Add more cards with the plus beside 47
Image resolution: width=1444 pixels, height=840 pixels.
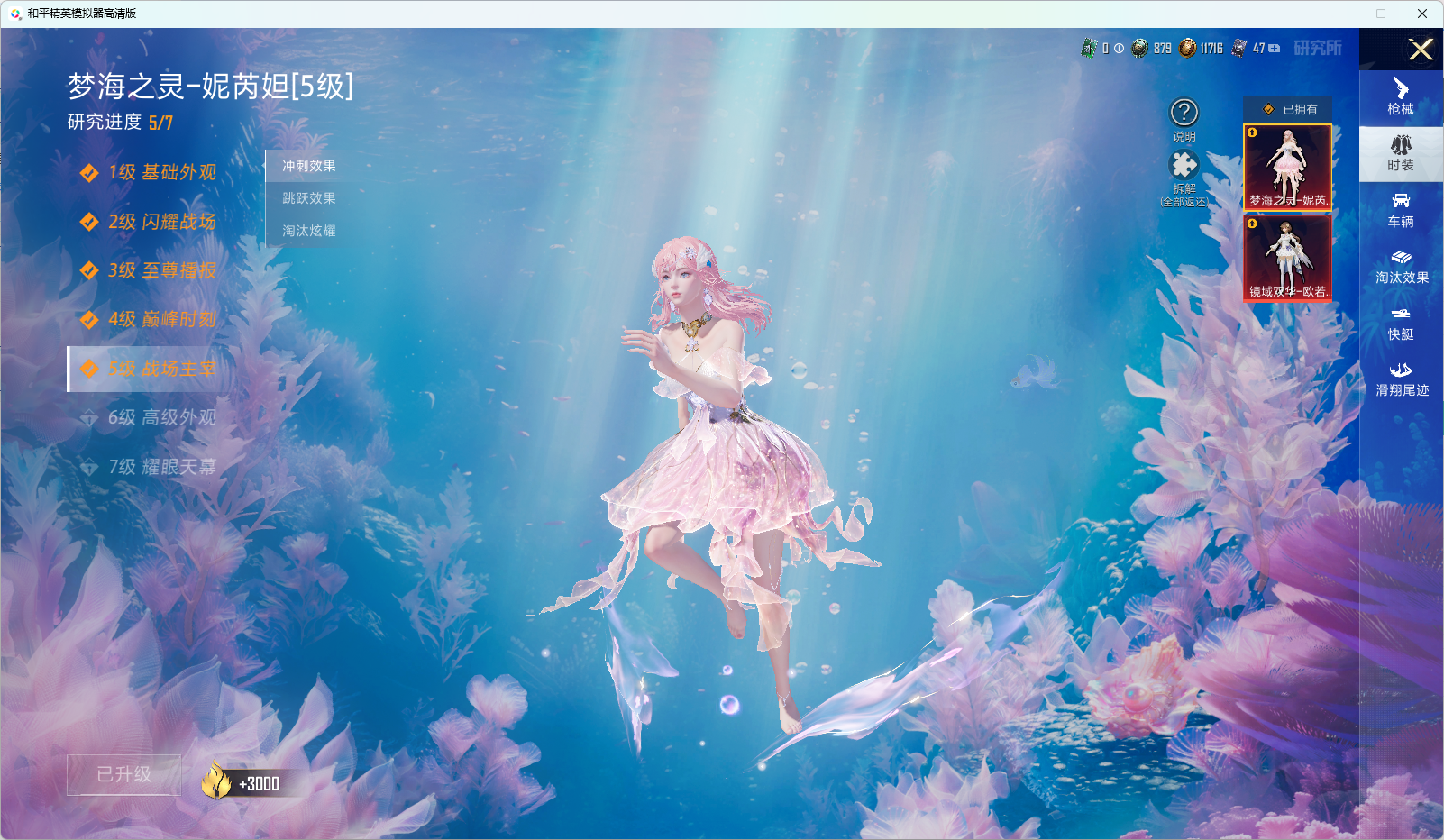[x=1275, y=49]
